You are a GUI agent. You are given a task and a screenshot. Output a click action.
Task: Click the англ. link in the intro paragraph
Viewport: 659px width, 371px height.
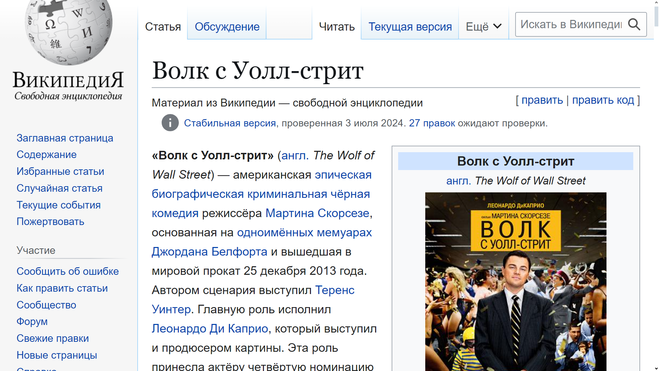pyautogui.click(x=295, y=155)
